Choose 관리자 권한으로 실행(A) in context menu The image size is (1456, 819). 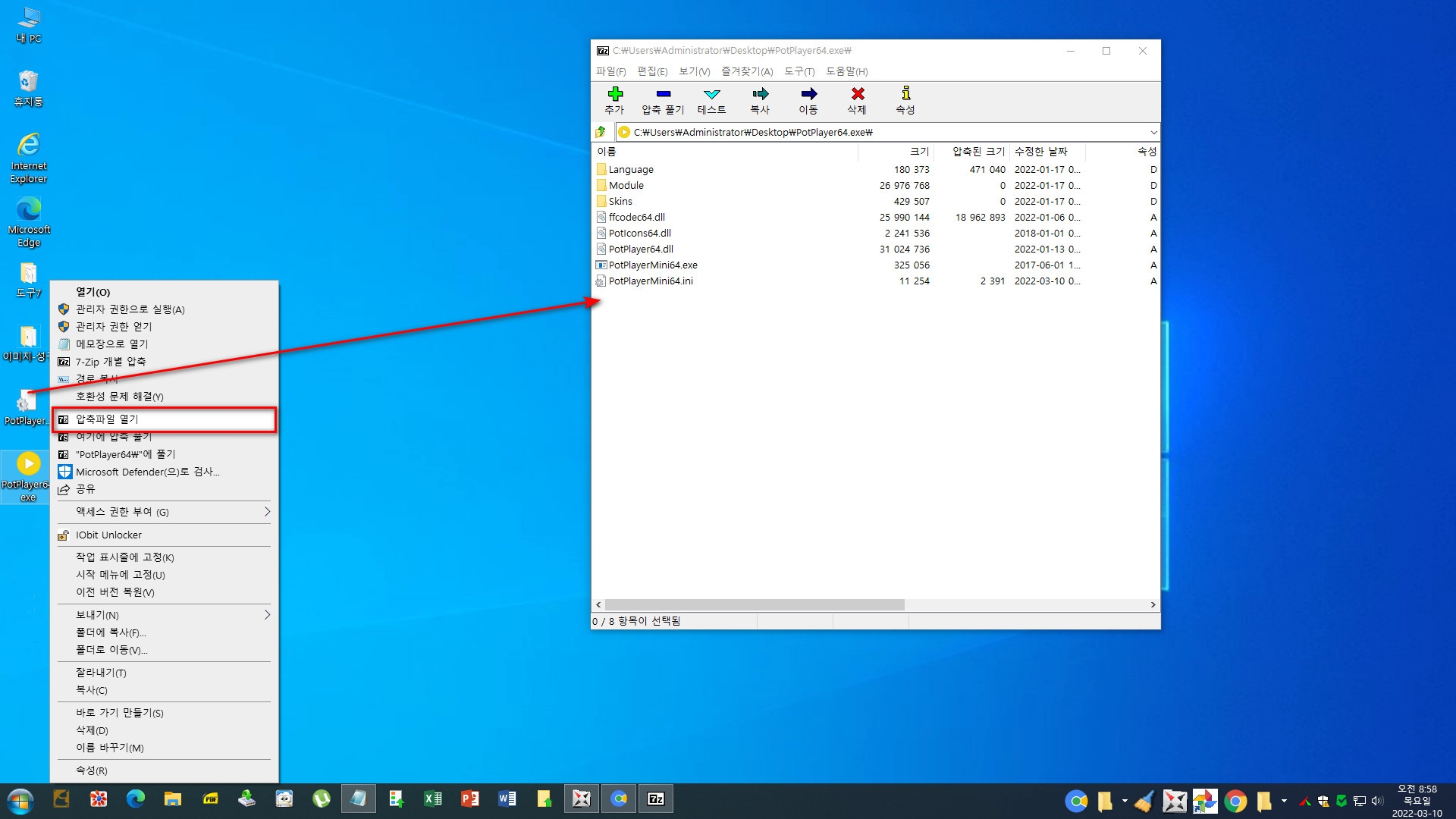164,309
